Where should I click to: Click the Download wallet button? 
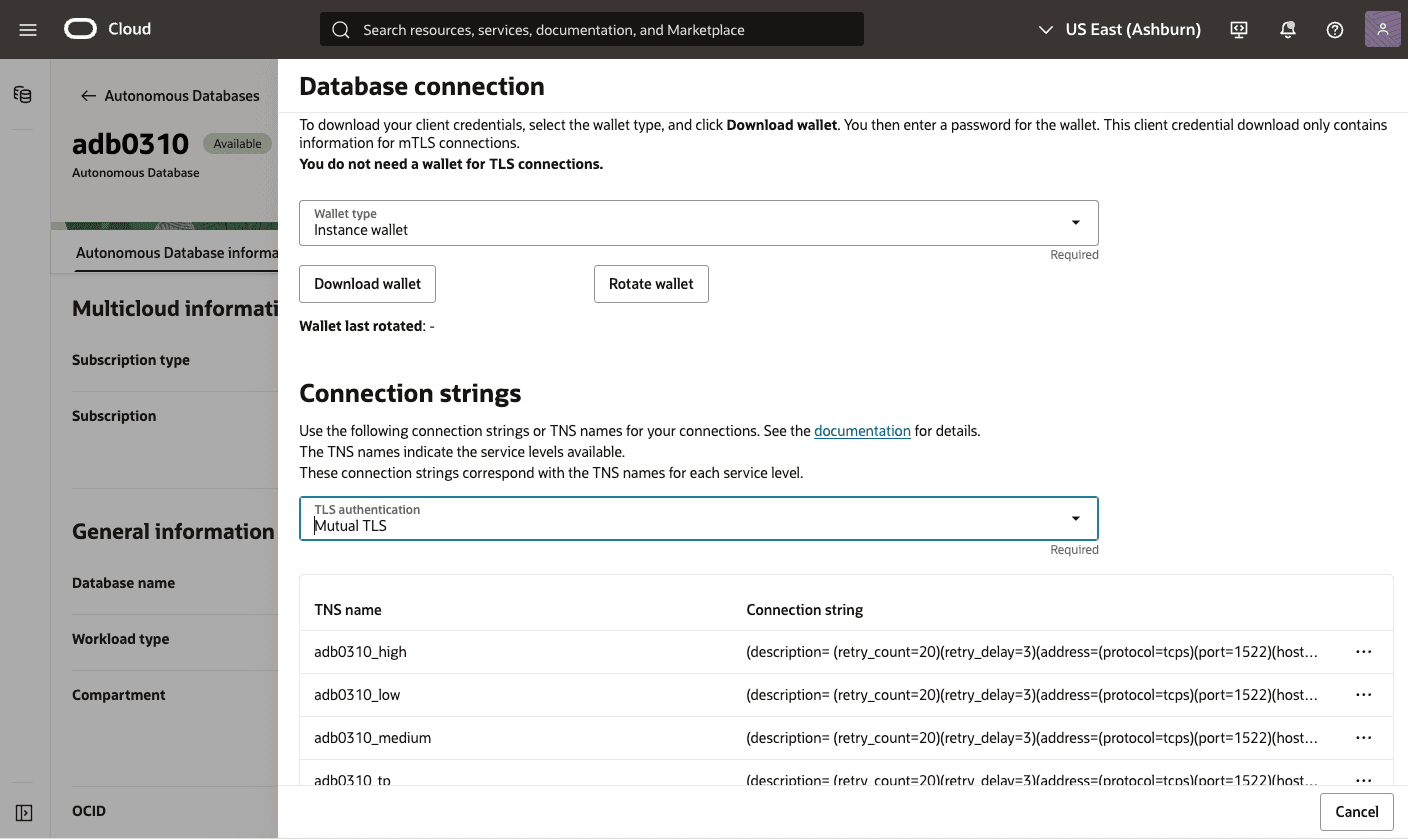tap(367, 283)
